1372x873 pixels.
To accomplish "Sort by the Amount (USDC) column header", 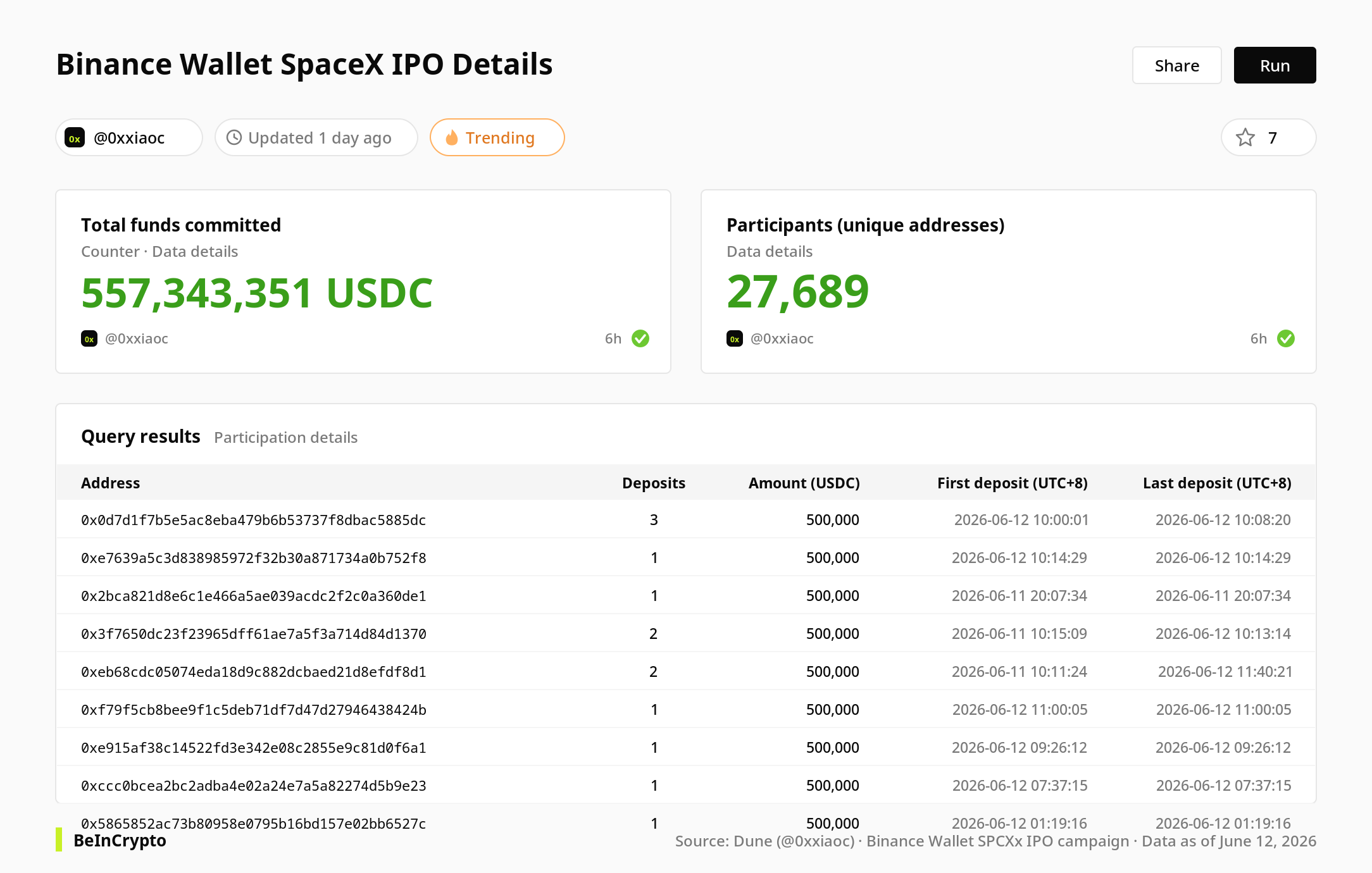I will 804,483.
